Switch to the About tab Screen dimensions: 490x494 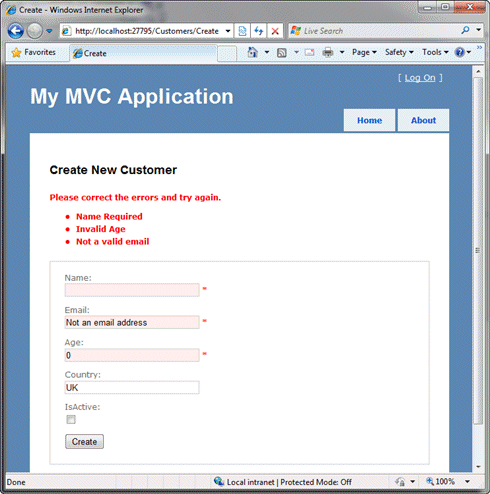click(x=423, y=120)
